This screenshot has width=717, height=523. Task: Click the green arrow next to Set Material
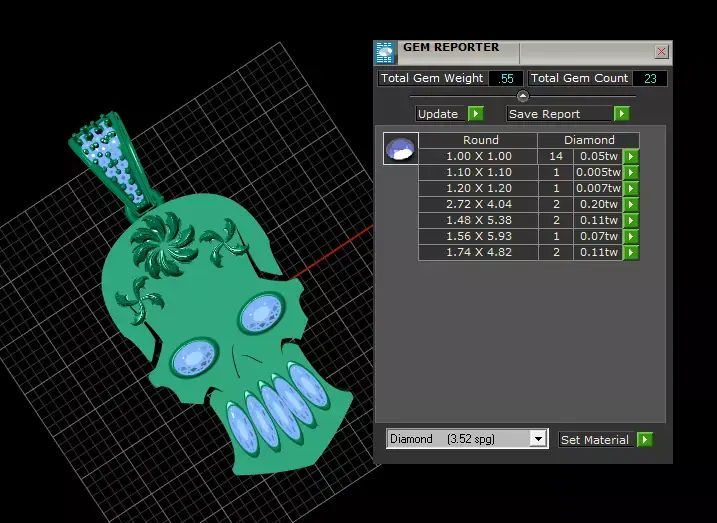[645, 440]
